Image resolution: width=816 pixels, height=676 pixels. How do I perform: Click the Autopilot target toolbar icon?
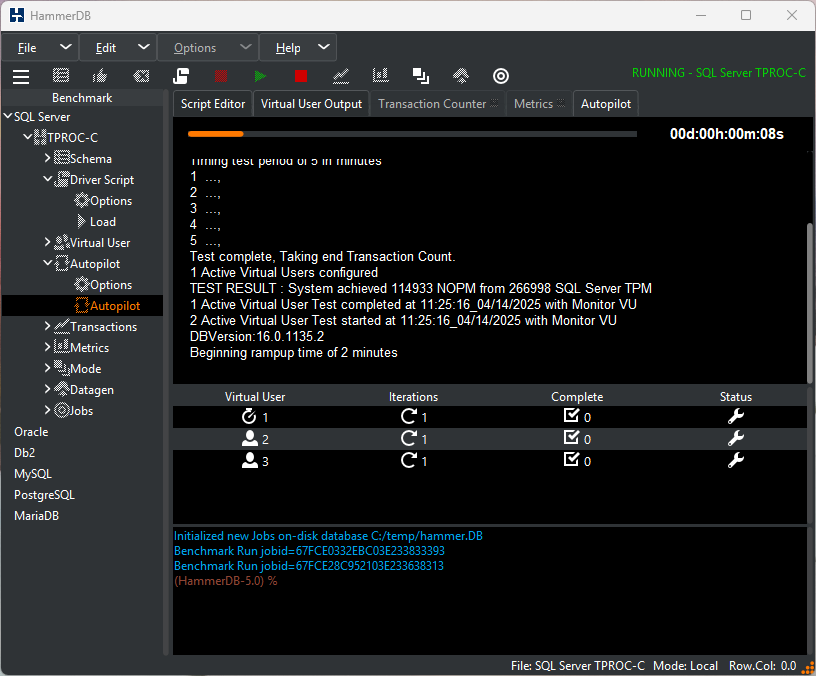pyautogui.click(x=501, y=76)
